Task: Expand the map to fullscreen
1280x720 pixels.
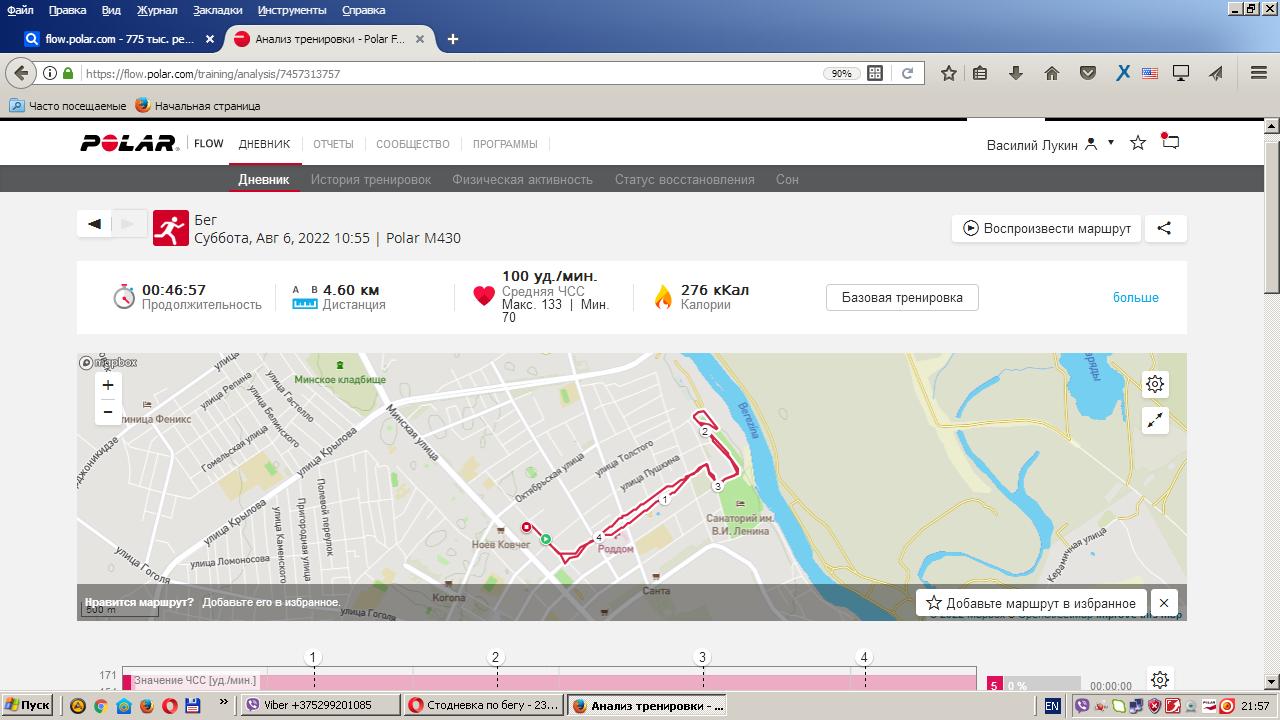Action: coord(1155,421)
